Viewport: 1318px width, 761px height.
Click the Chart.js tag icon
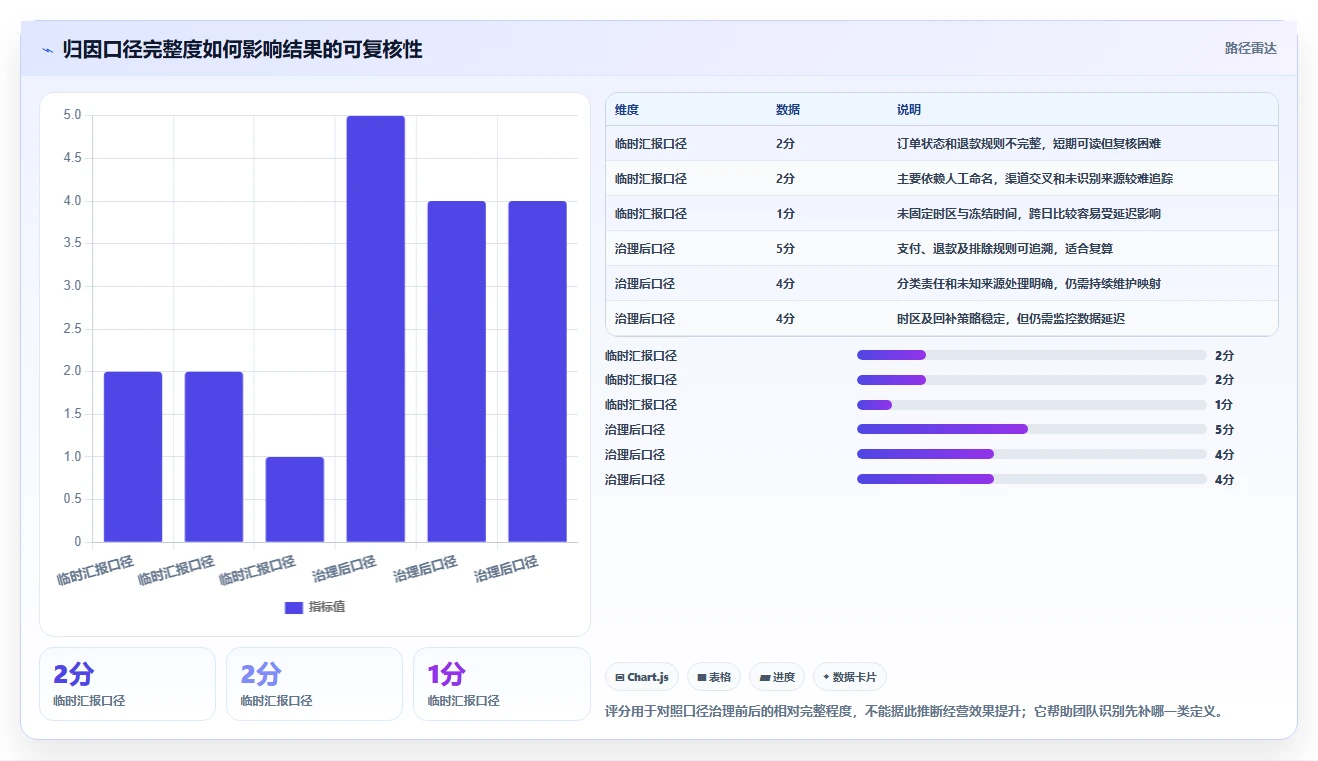tap(620, 677)
